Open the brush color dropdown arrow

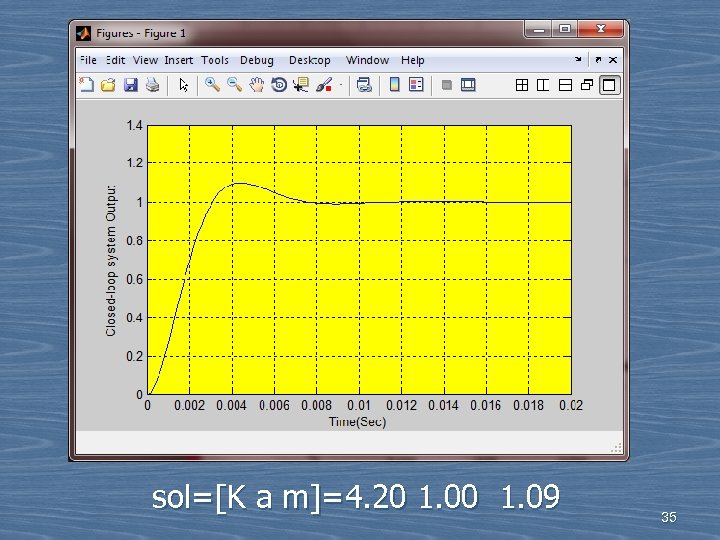[341, 85]
